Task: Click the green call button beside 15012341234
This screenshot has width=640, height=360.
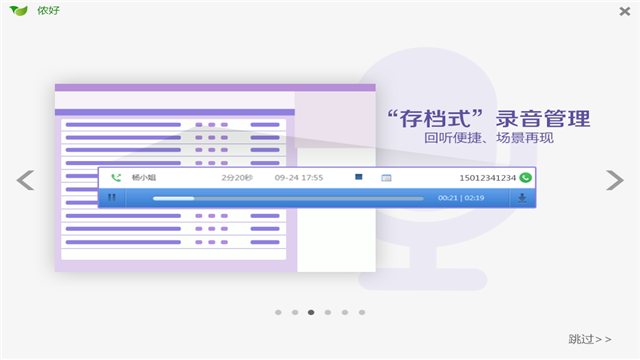Action: click(525, 178)
